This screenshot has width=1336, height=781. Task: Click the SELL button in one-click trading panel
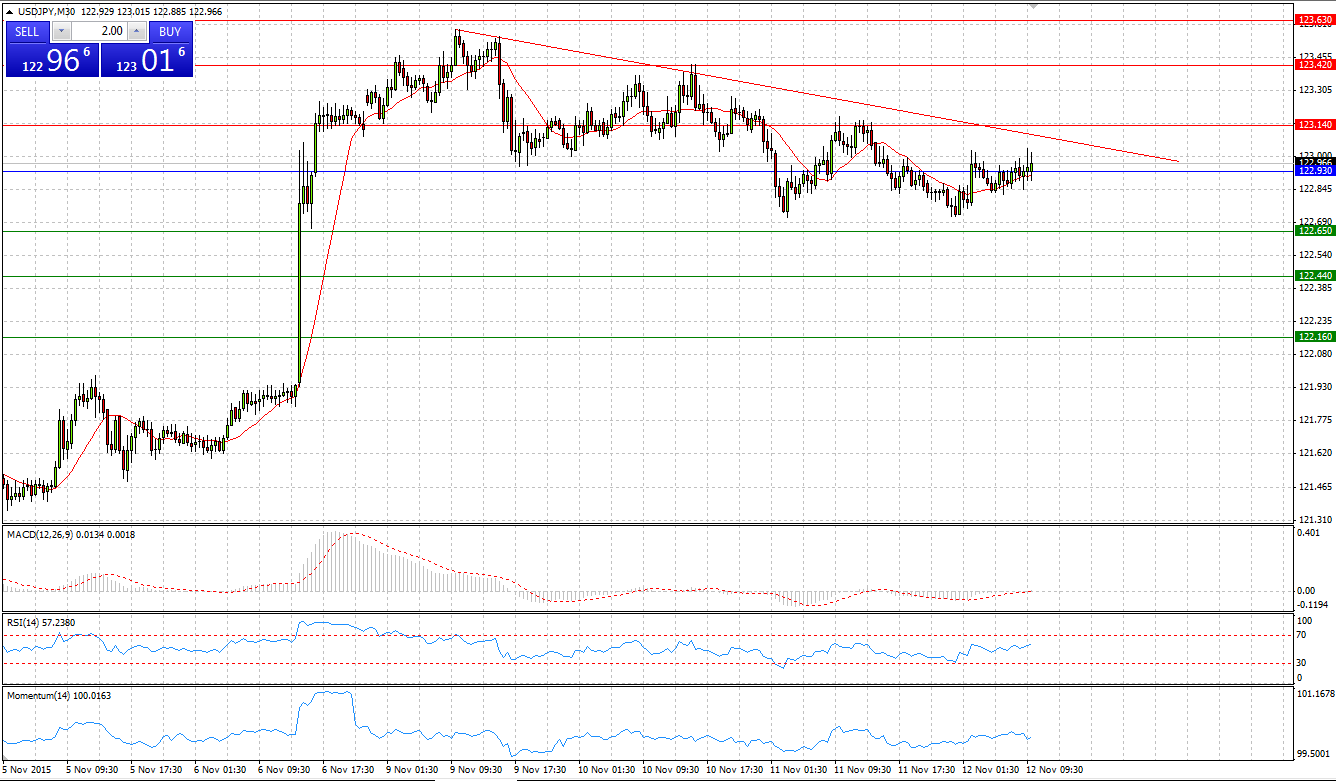click(x=27, y=31)
